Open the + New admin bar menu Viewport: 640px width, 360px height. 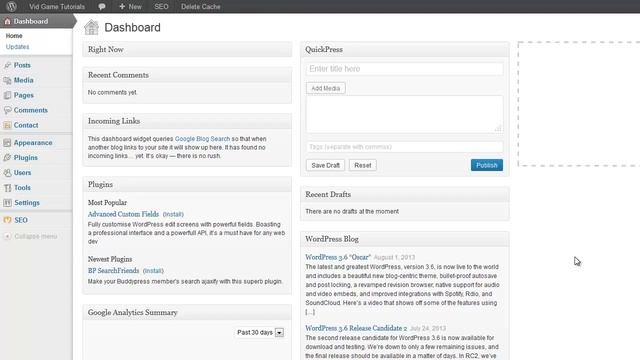[x=130, y=7]
